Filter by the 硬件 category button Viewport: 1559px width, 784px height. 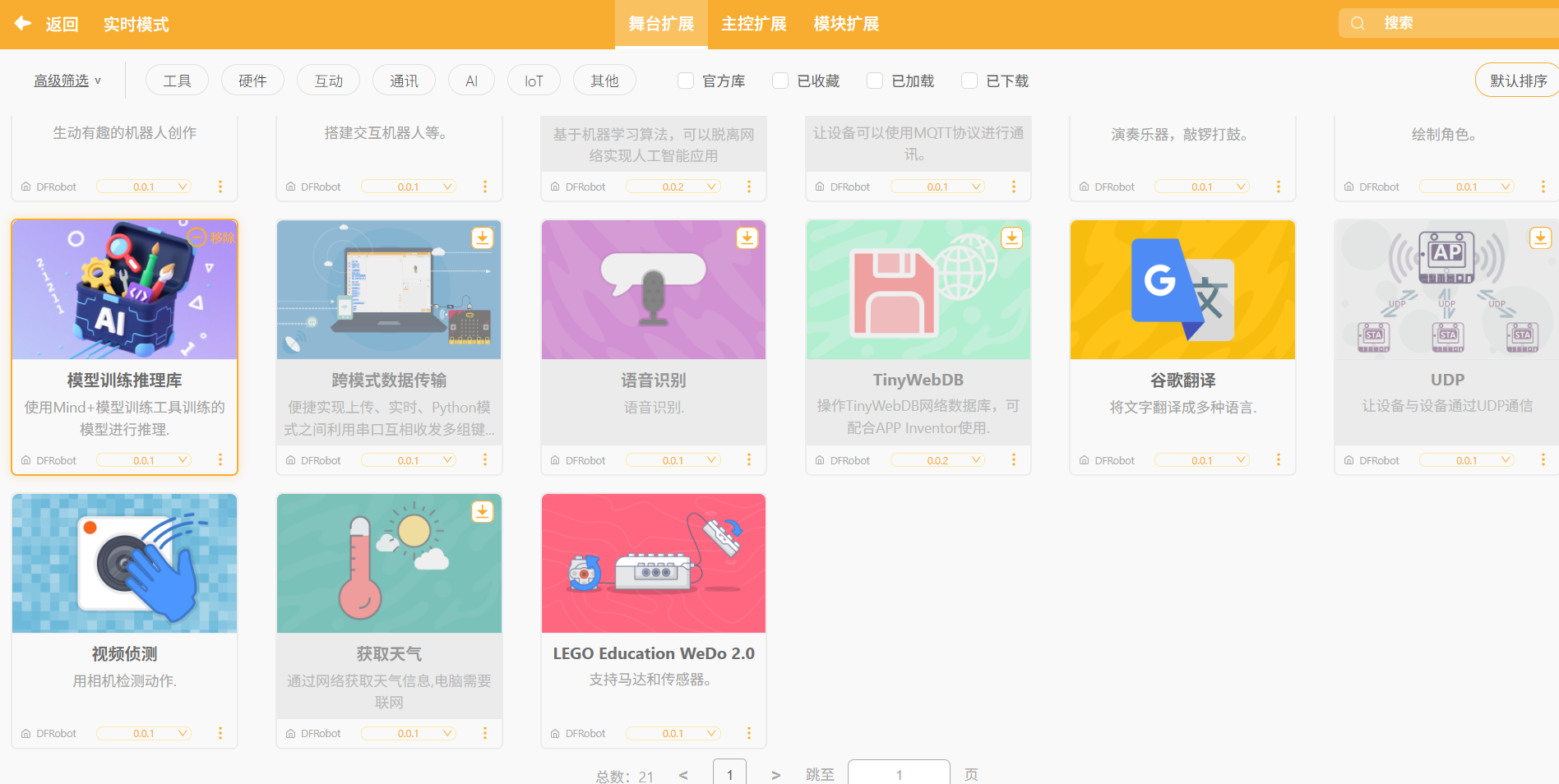[252, 81]
